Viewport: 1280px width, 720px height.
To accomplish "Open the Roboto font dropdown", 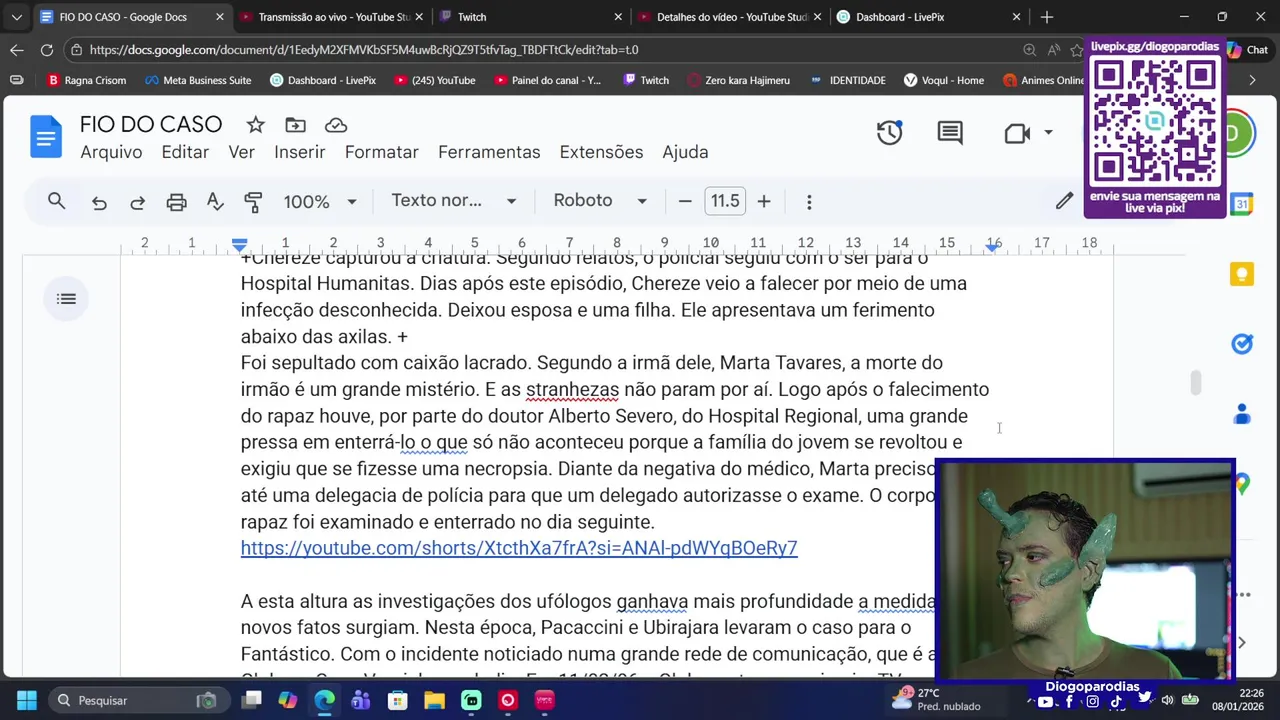I will [x=600, y=201].
